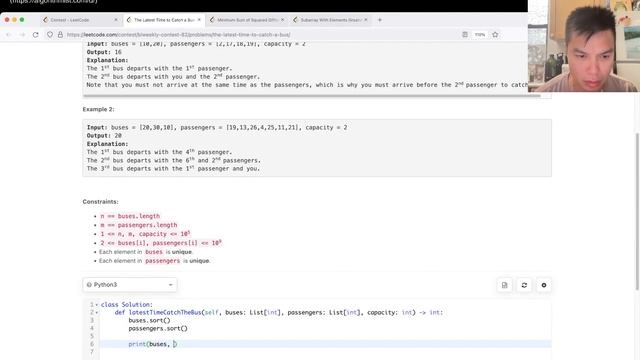Click the browser forward arrow
The height and width of the screenshot is (360, 640).
tap(22, 35)
